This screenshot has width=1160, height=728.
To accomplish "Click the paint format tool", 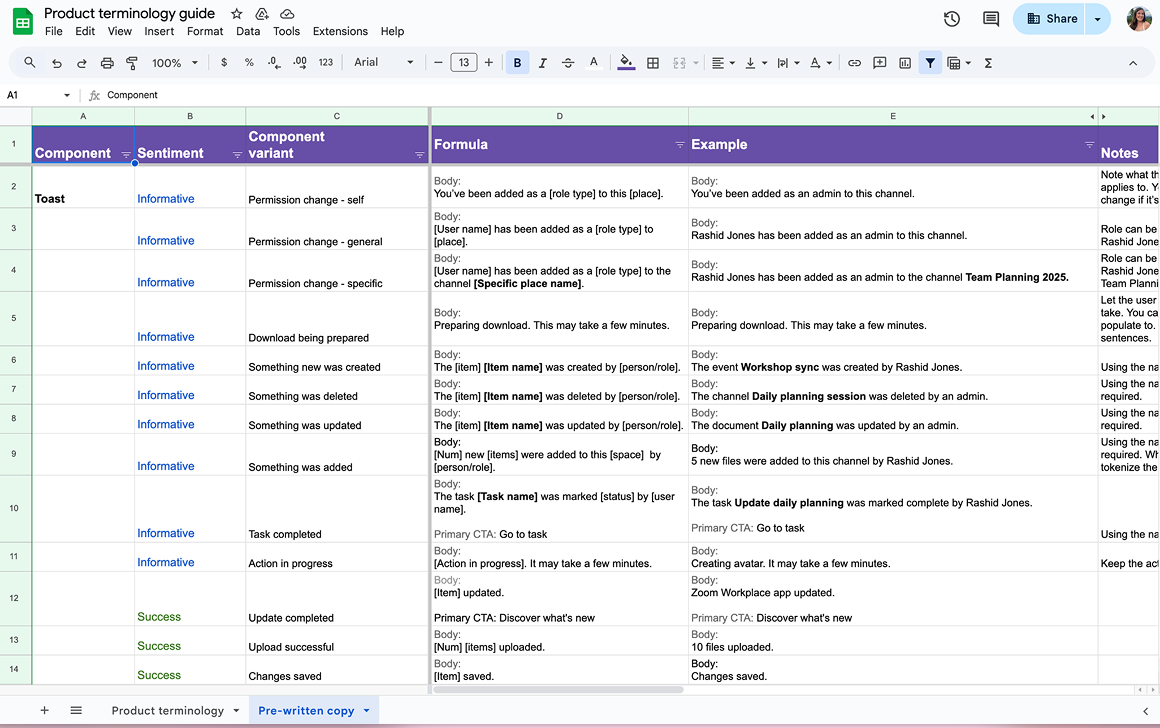I will coord(131,62).
